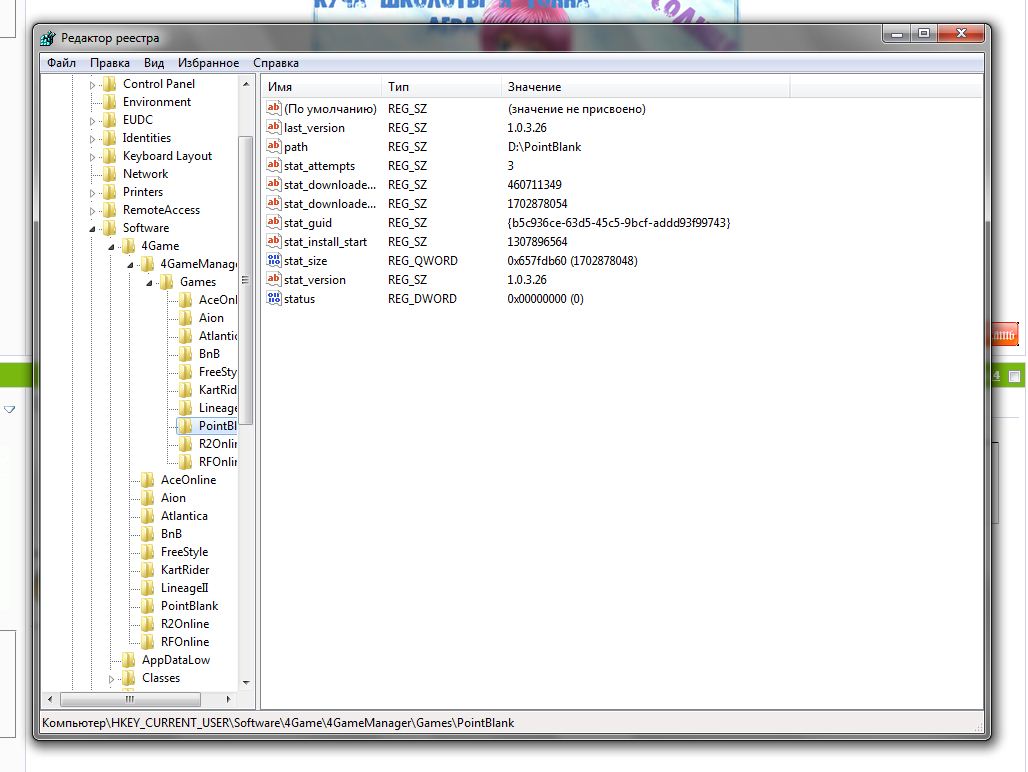Open the Файл menu
This screenshot has width=1028, height=772.
tap(61, 63)
